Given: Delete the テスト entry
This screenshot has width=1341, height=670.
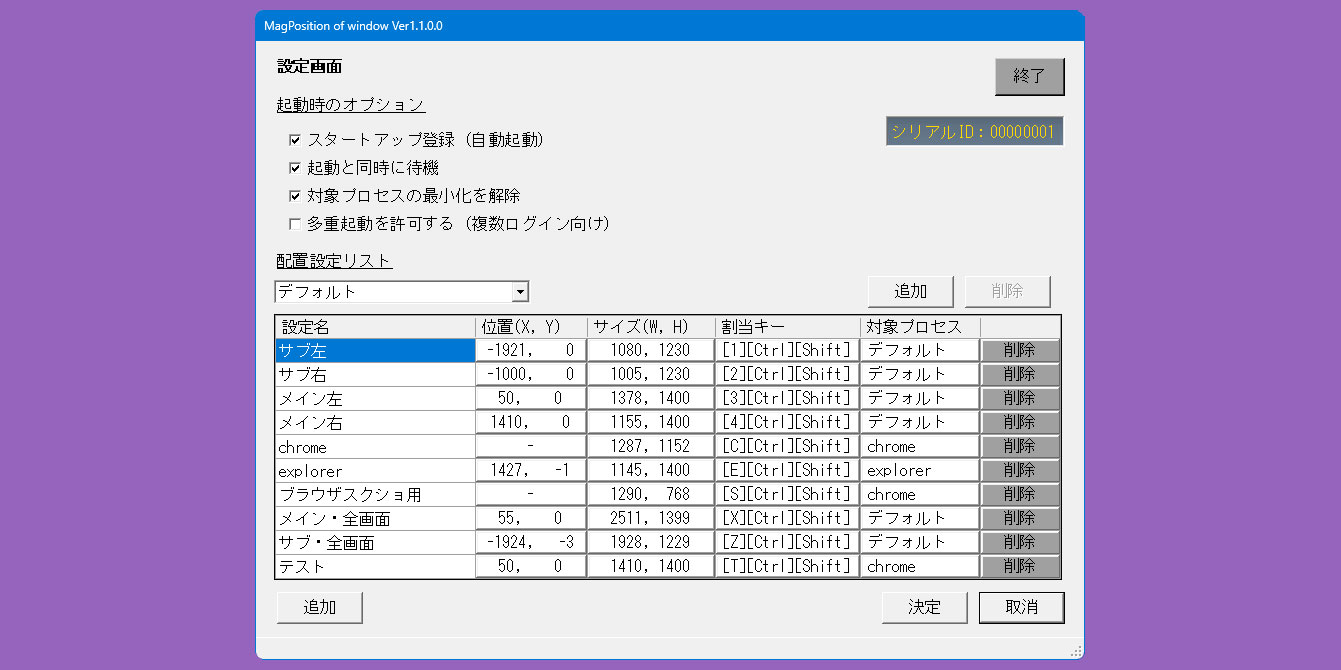Looking at the screenshot, I should tap(1019, 566).
